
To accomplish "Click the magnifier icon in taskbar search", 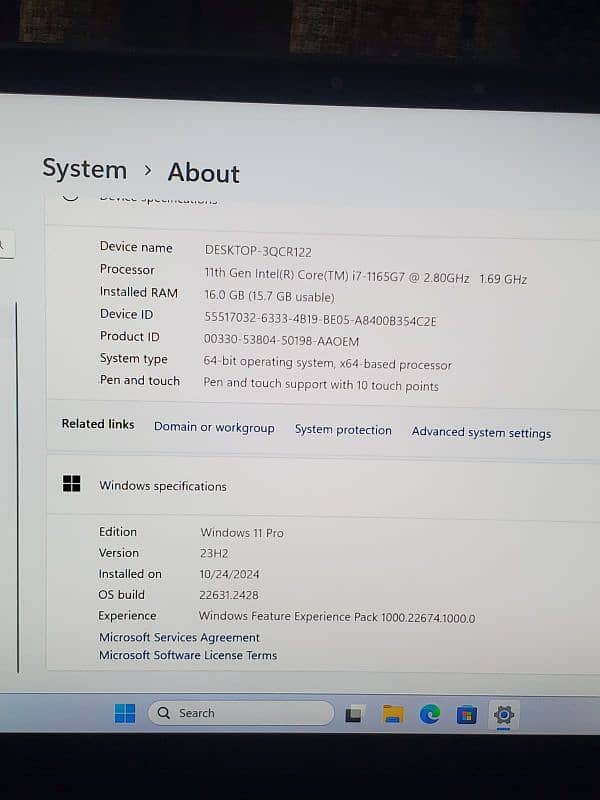I will click(x=165, y=713).
